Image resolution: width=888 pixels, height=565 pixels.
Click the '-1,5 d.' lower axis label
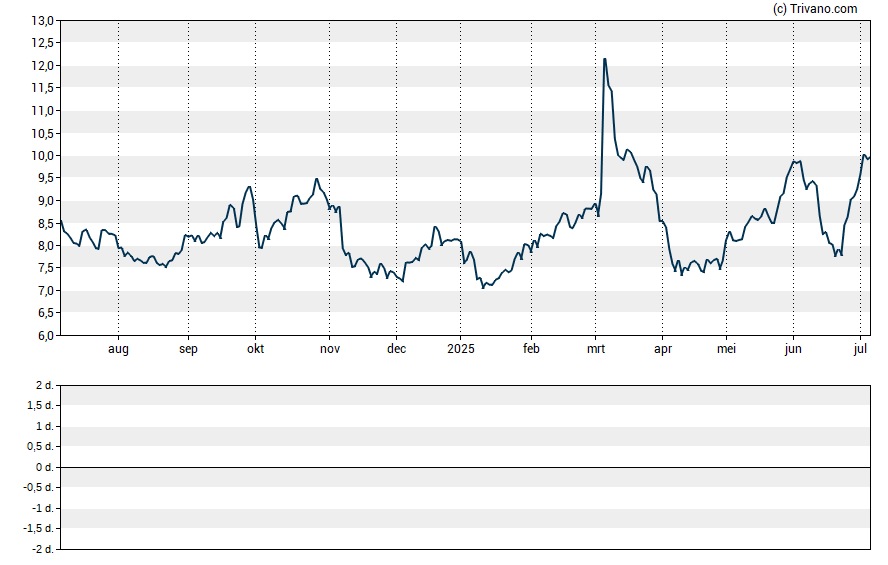(39, 529)
